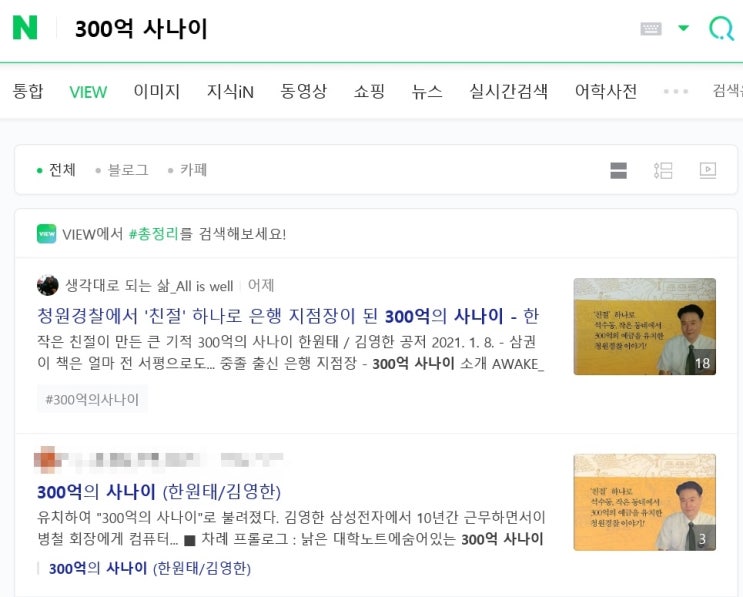Click the blurred author avatar of second result
Image resolution: width=743 pixels, height=597 pixels.
pos(47,460)
